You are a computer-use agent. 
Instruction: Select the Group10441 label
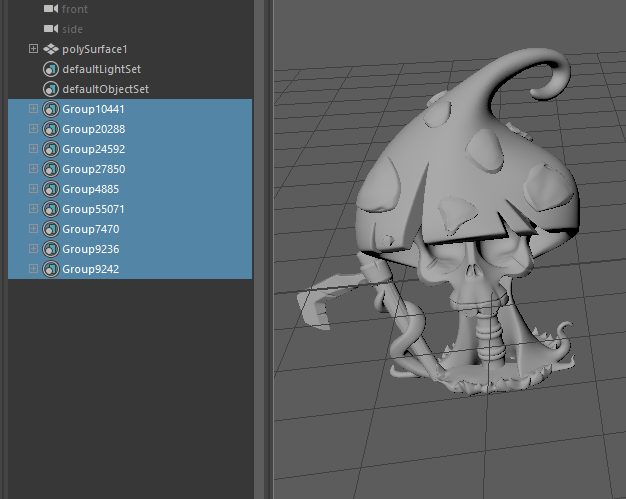[93, 109]
